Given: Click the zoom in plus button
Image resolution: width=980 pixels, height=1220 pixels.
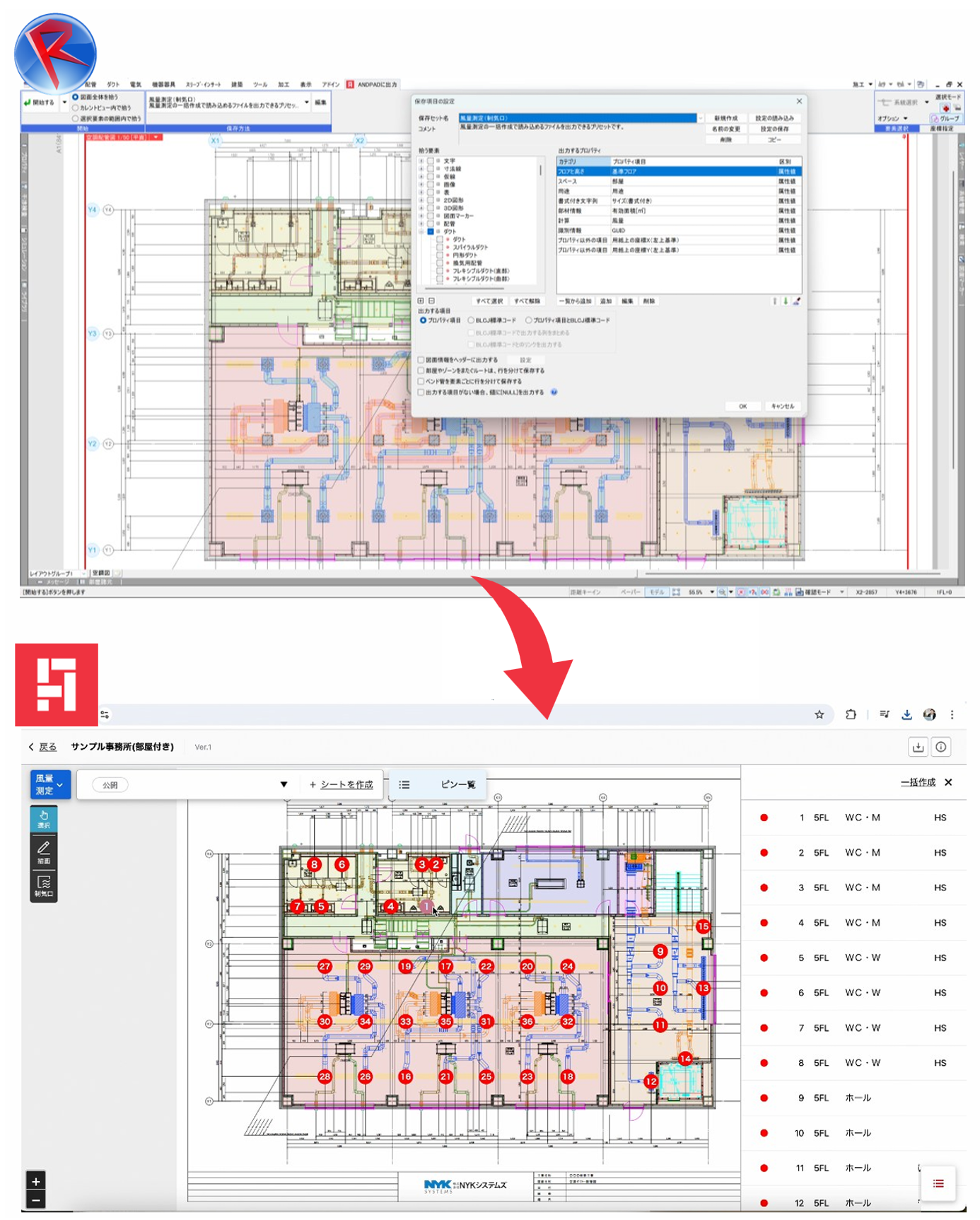Looking at the screenshot, I should [35, 1181].
